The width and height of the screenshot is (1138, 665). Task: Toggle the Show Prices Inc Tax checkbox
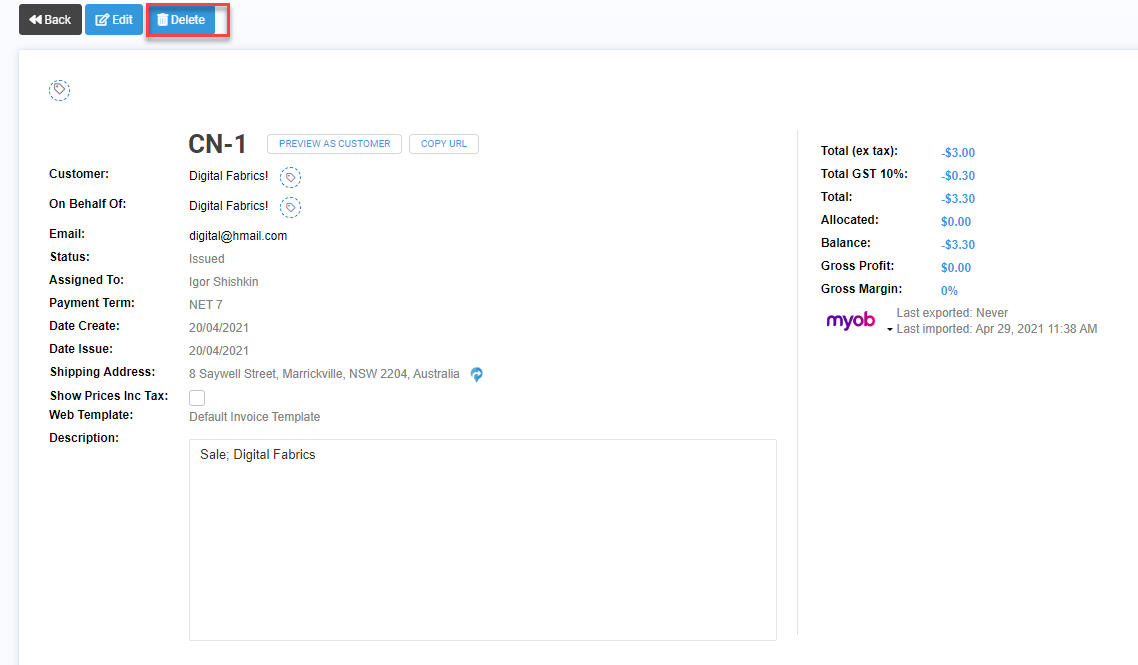point(197,398)
